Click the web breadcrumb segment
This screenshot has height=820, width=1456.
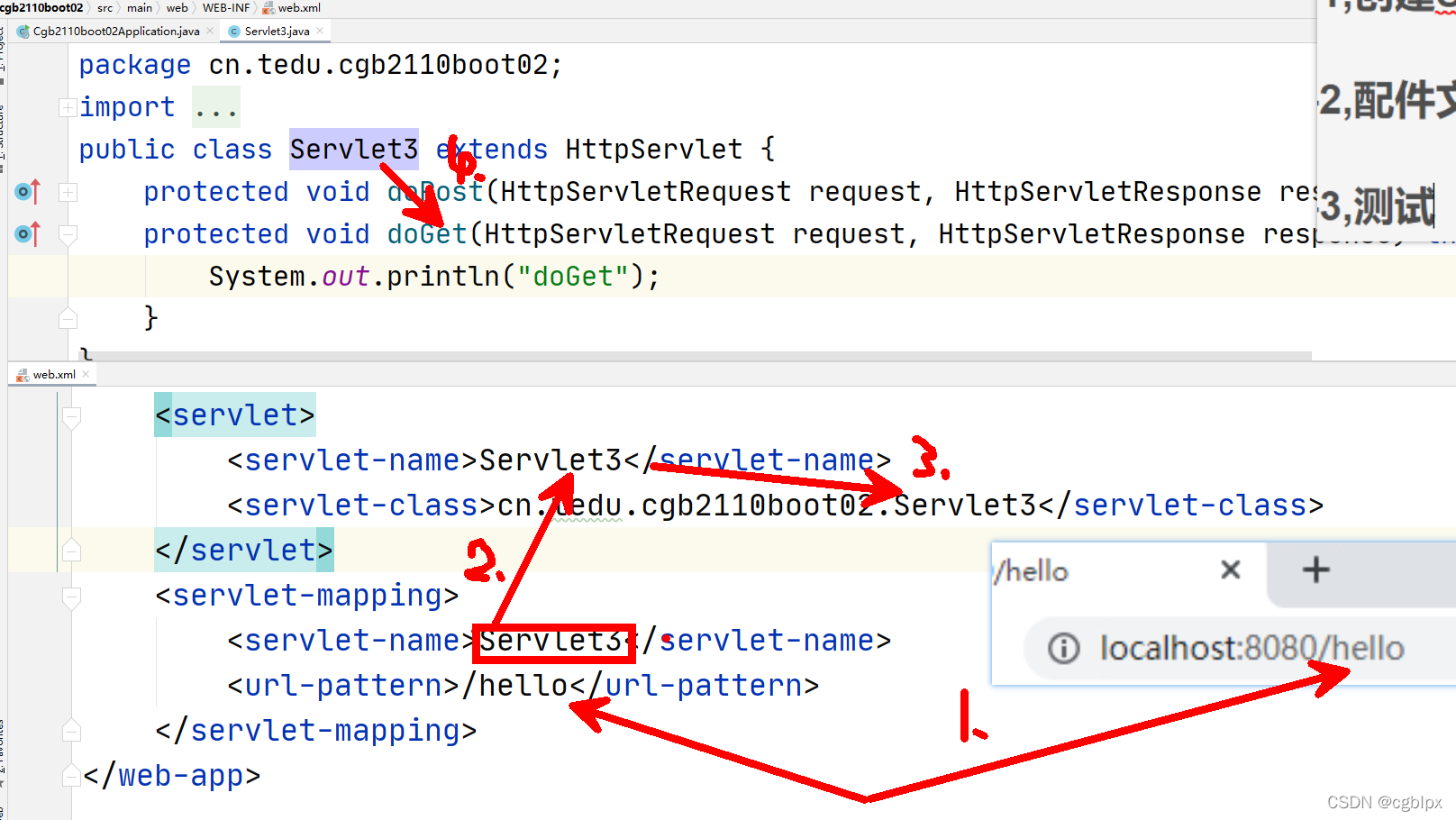point(177,8)
